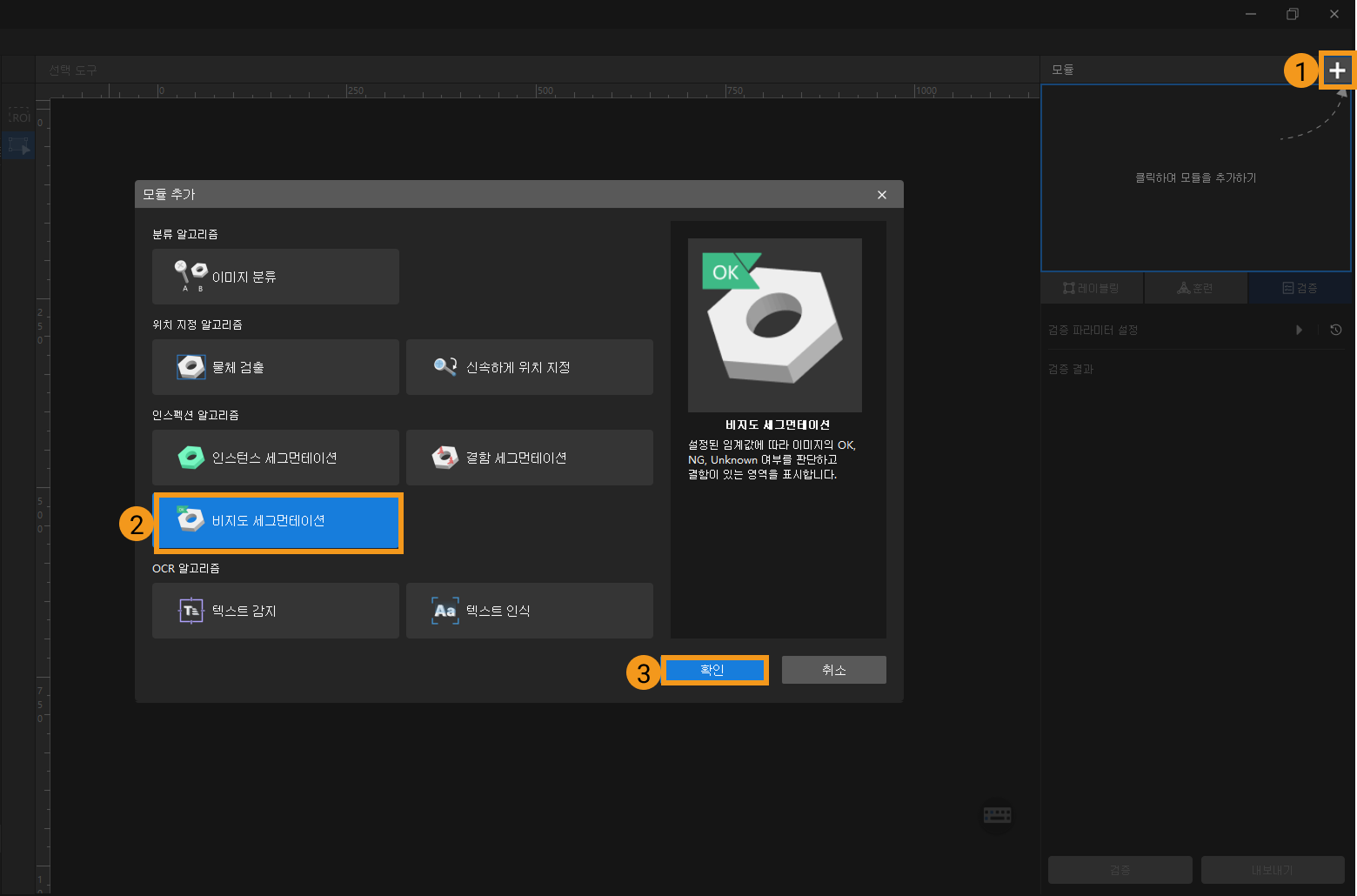Click the 검증 button at bottom

click(x=1120, y=870)
